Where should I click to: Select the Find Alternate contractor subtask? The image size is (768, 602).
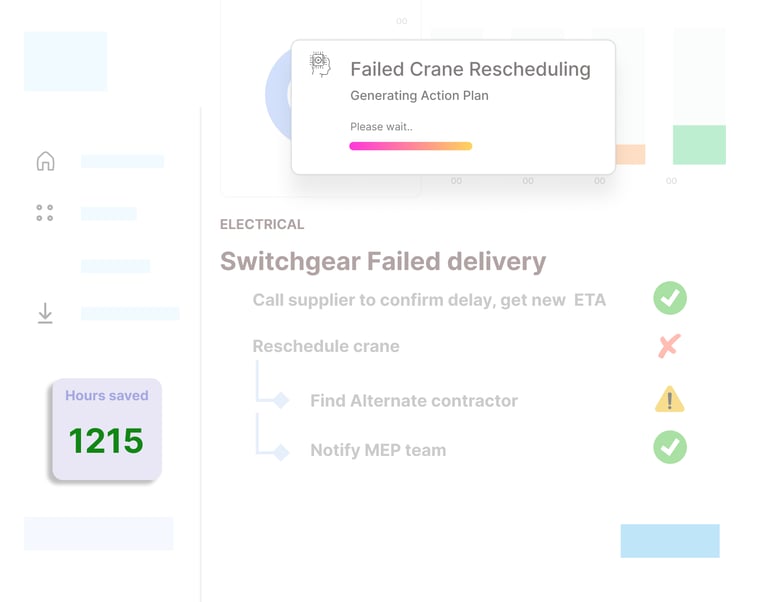point(414,401)
